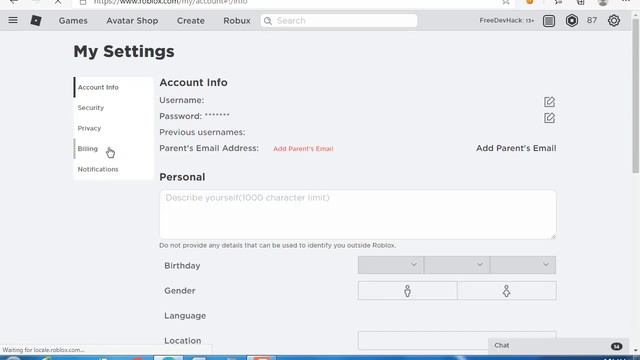Click the Language label
640x360 pixels.
(x=185, y=316)
